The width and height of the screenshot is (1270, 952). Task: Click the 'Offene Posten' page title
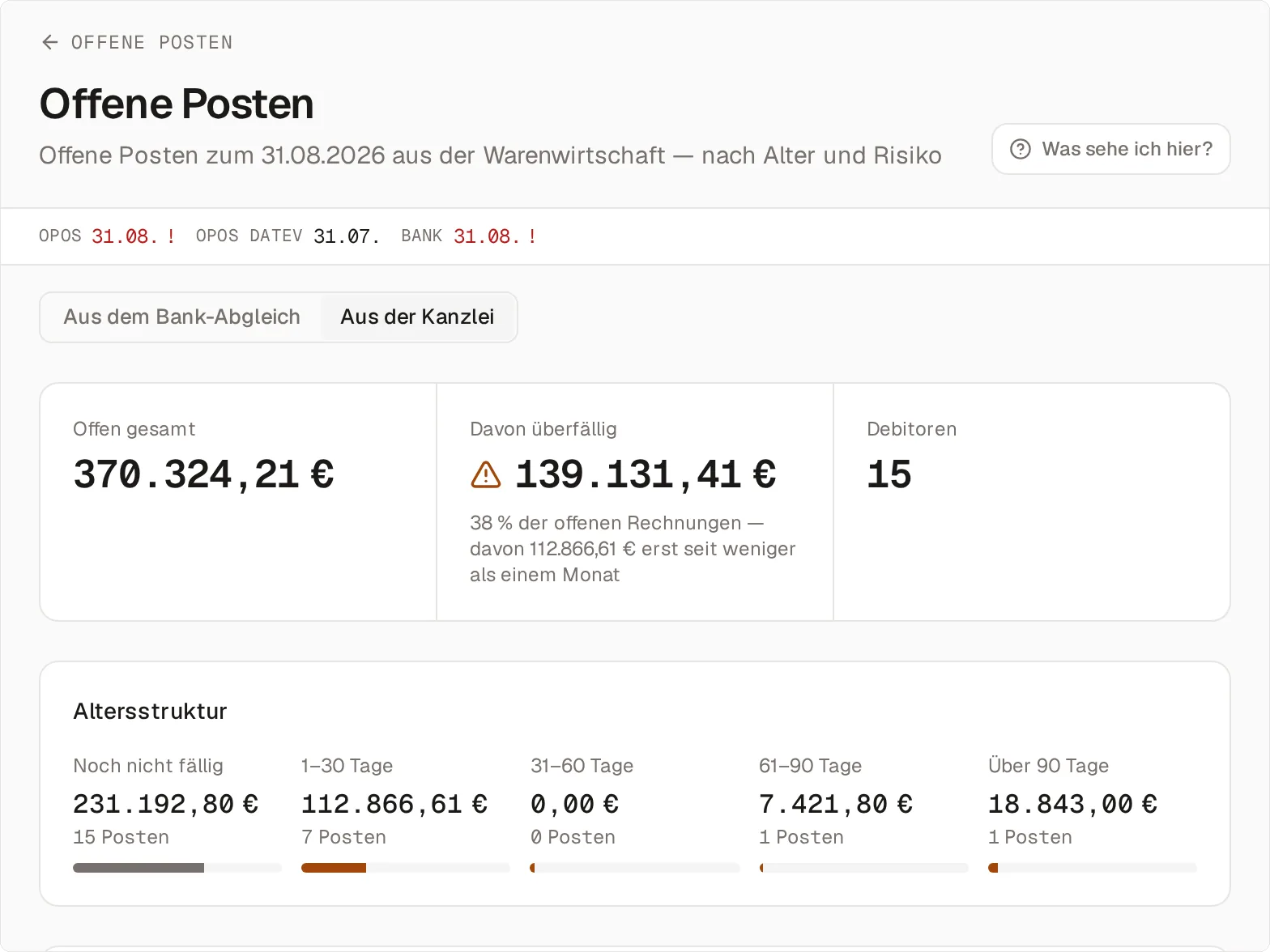pos(177,104)
